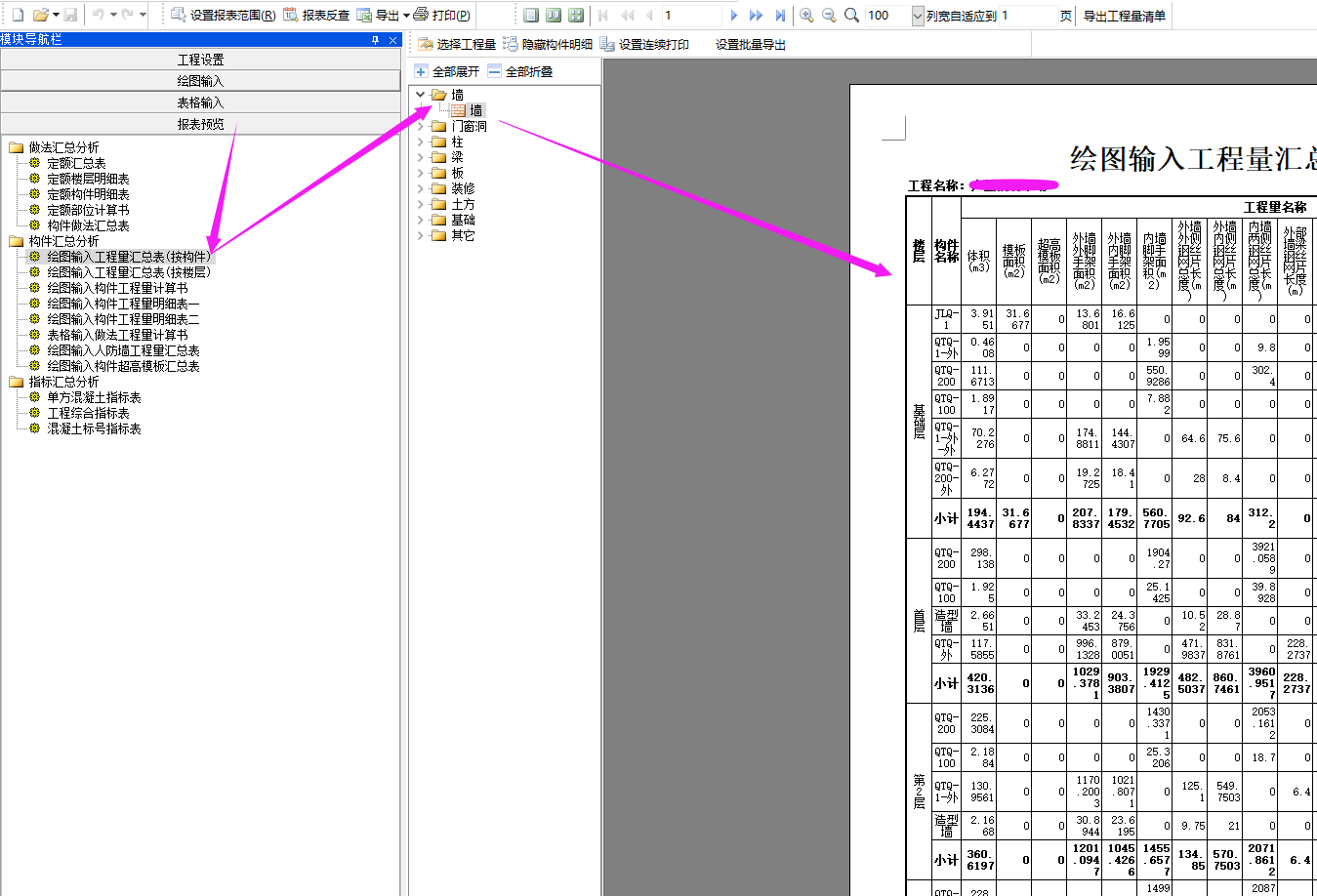Viewport: 1317px width, 896px height.
Task: Switch to two-page view
Action: (554, 15)
